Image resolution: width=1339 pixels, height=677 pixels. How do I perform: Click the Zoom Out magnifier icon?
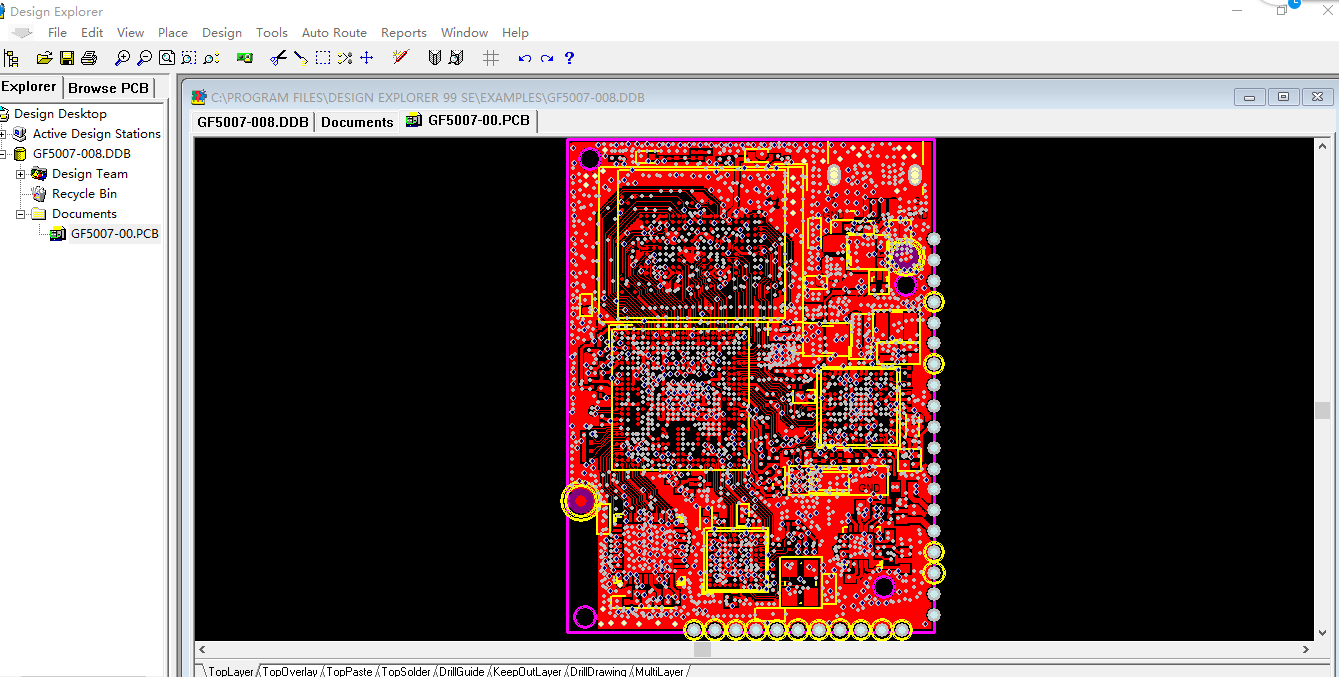pos(145,58)
